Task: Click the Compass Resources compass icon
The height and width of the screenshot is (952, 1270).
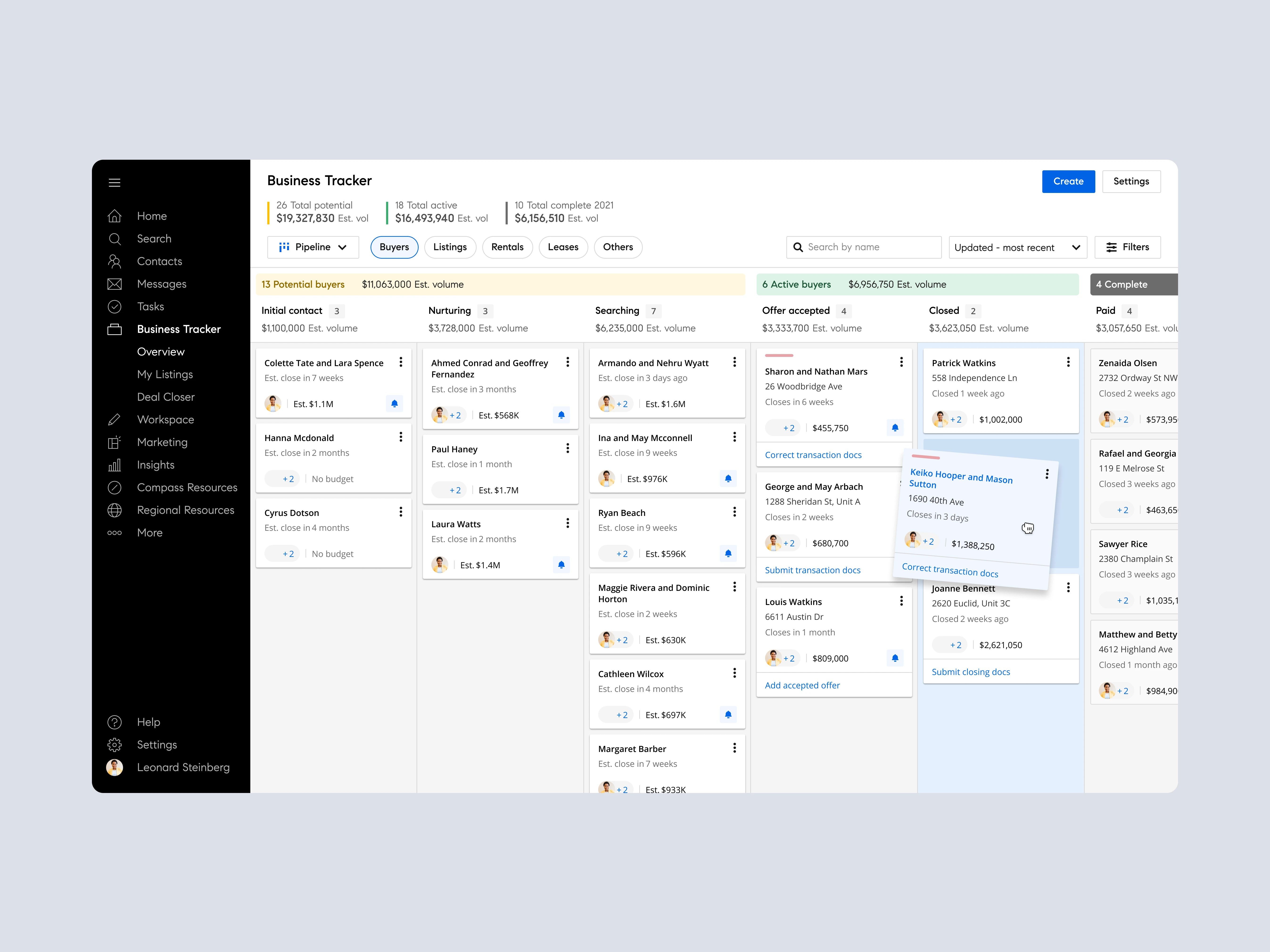Action: [x=114, y=488]
